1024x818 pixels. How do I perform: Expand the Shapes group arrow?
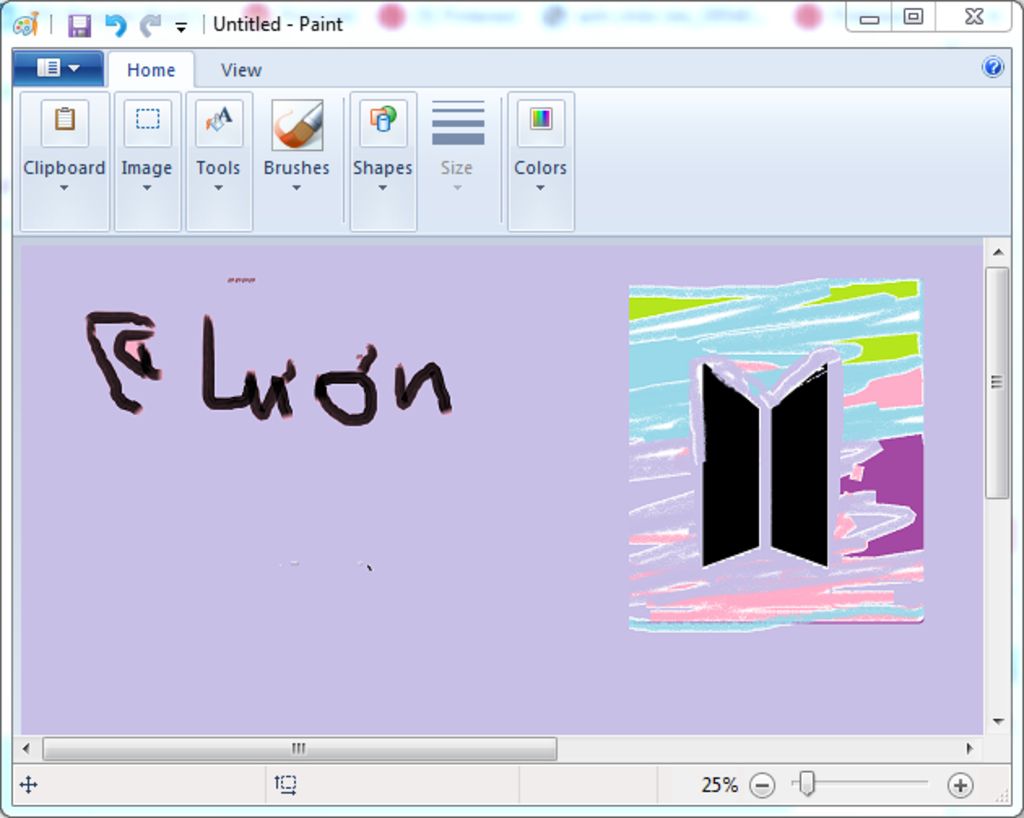pos(383,188)
